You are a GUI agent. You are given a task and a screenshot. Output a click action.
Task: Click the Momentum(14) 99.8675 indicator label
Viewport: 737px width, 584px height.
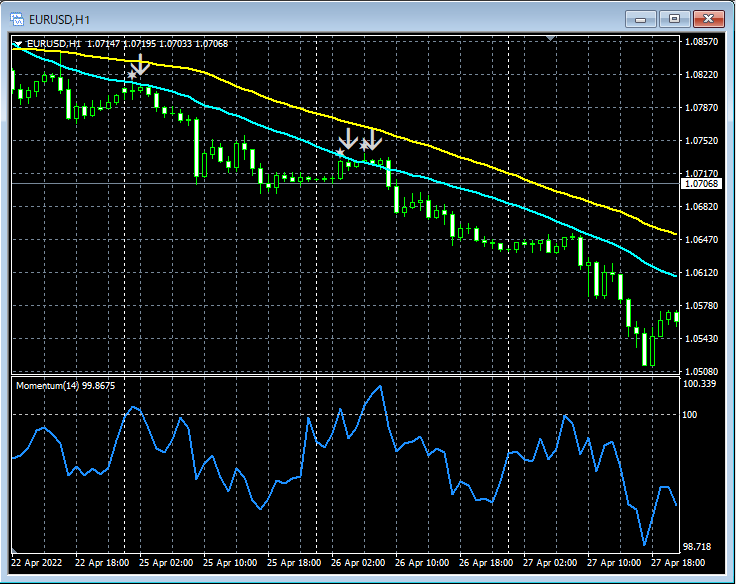(x=65, y=386)
